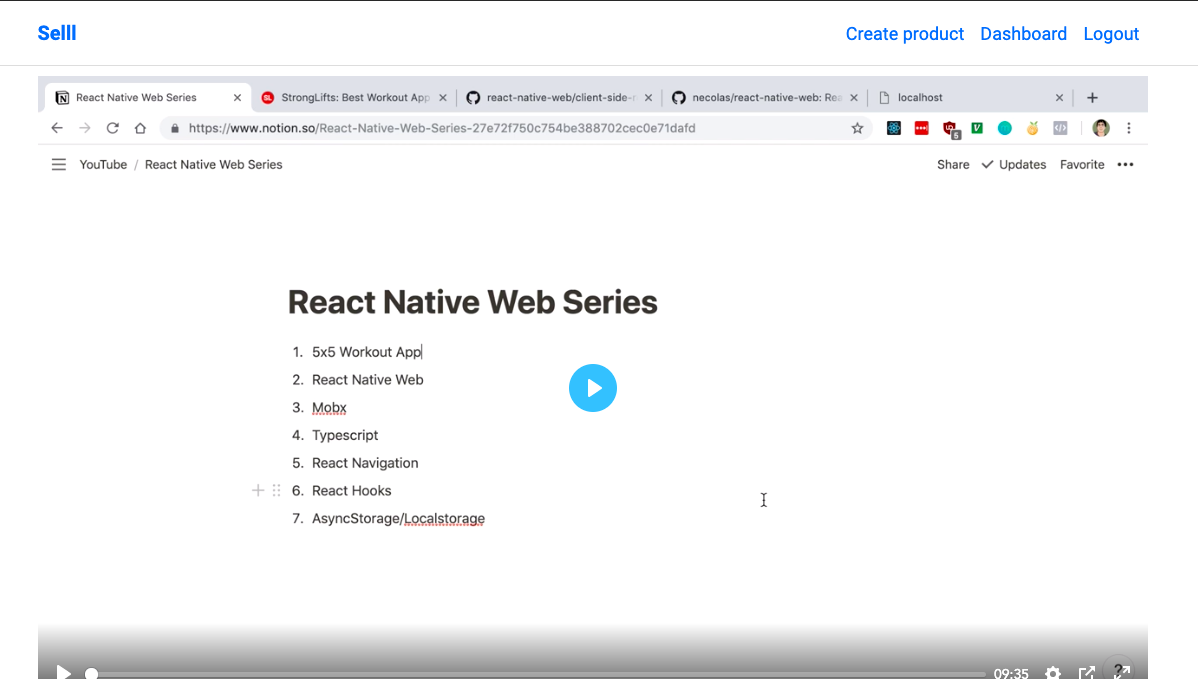1198x679 pixels.
Task: Open the Notion Updates panel
Action: (x=1014, y=164)
